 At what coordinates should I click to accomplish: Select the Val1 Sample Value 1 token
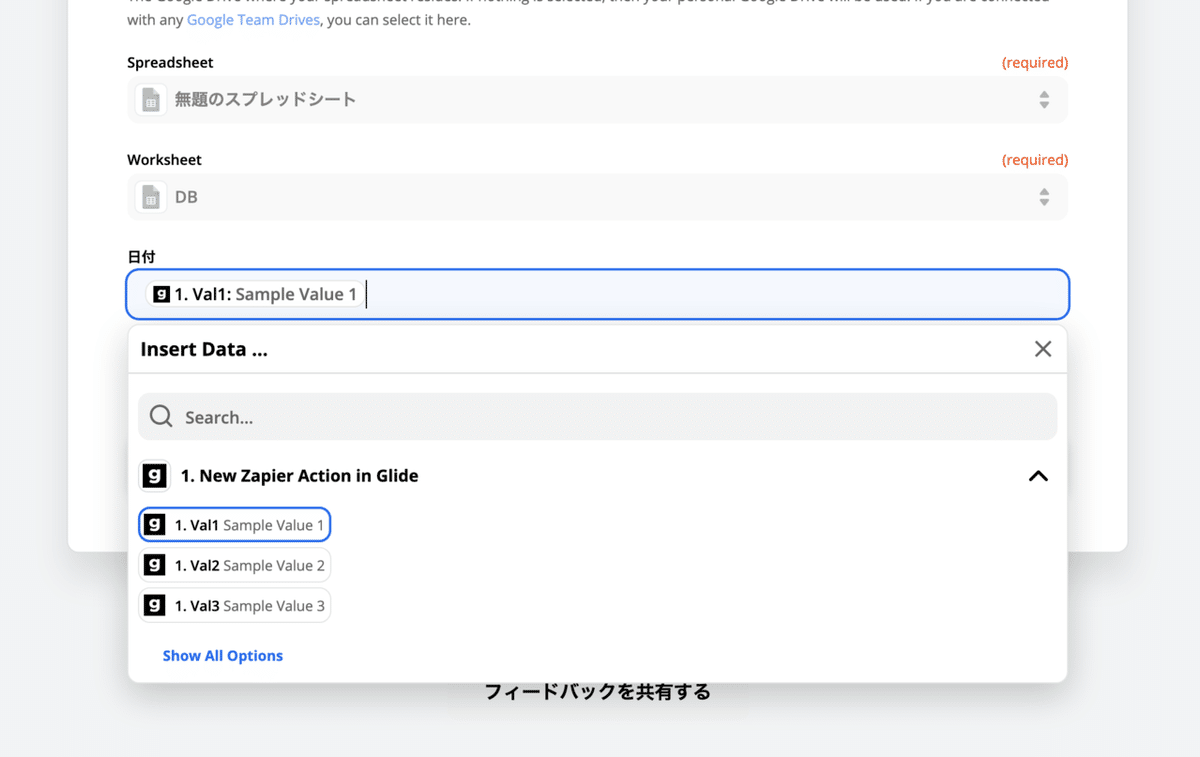point(234,524)
